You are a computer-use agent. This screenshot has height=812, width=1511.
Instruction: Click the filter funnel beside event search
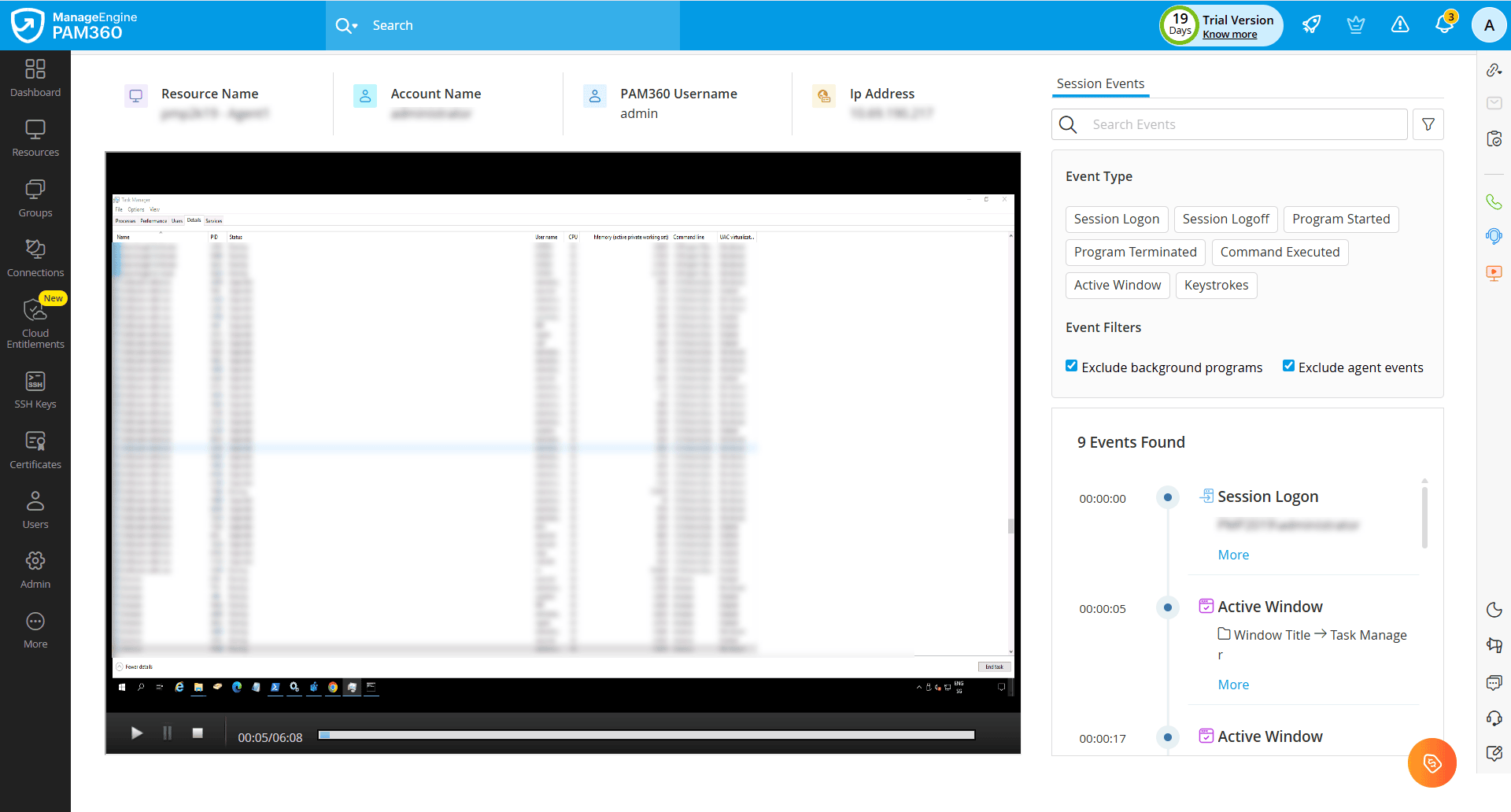point(1428,124)
